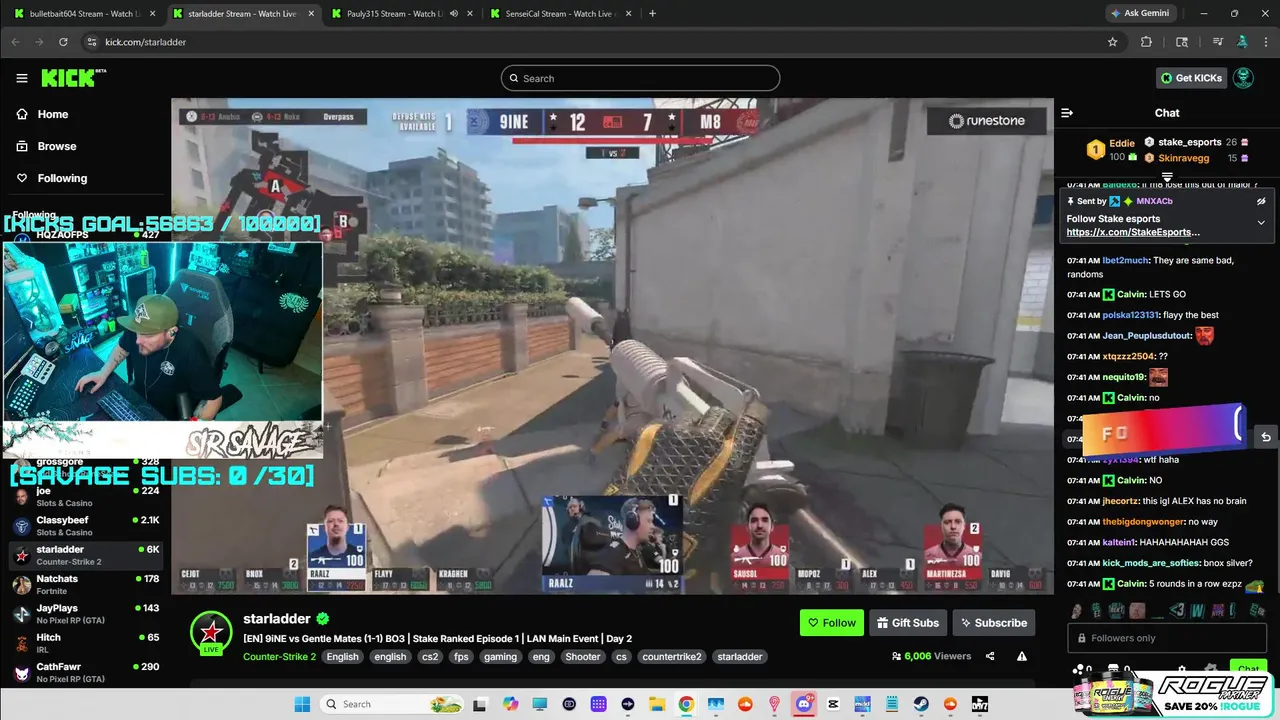Expand the pinned message chevron
The image size is (1280, 720).
coord(1261,222)
